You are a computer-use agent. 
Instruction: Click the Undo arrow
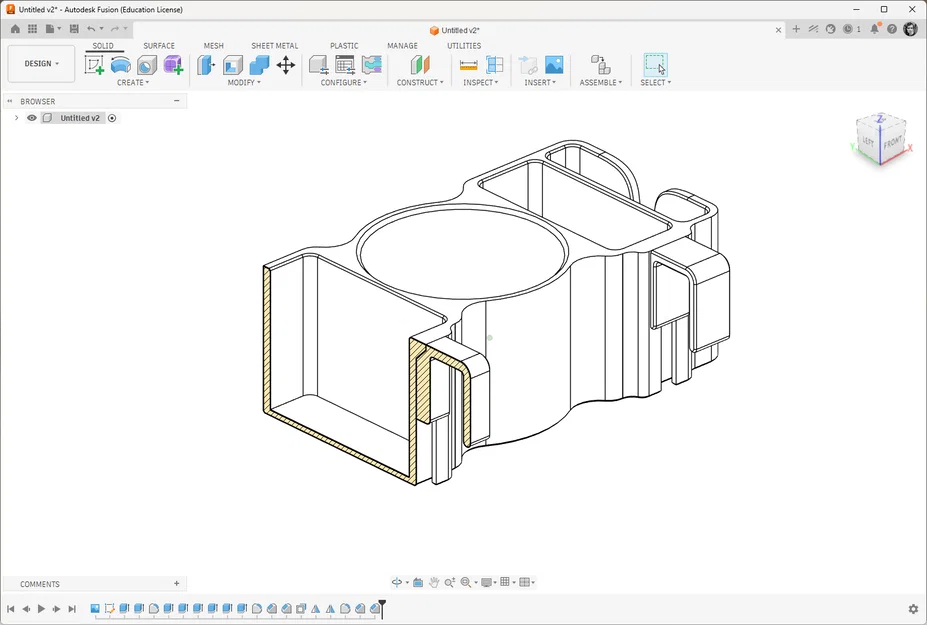[90, 29]
